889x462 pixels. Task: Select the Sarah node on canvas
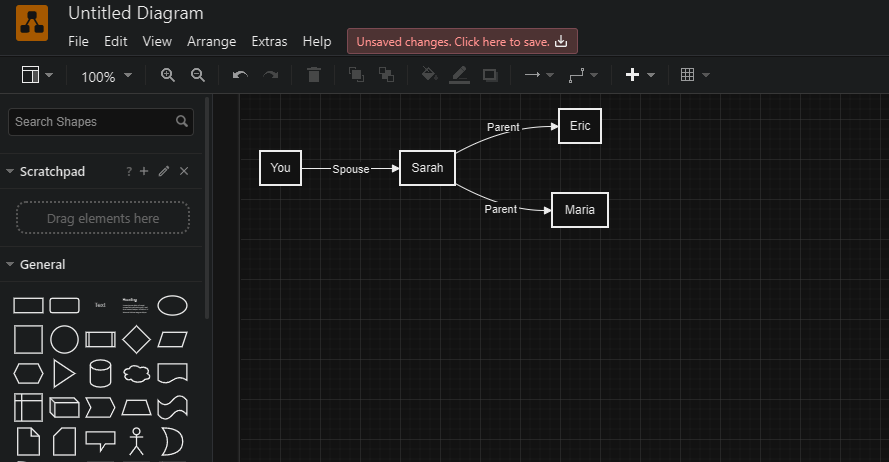point(427,168)
